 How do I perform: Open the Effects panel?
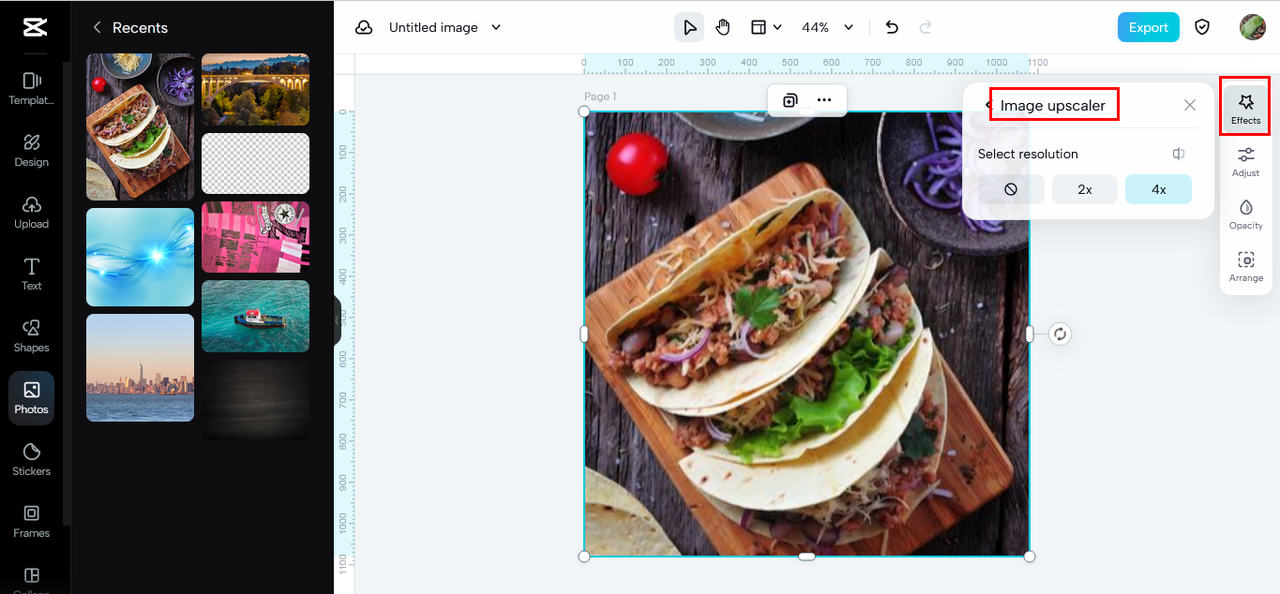coord(1246,108)
